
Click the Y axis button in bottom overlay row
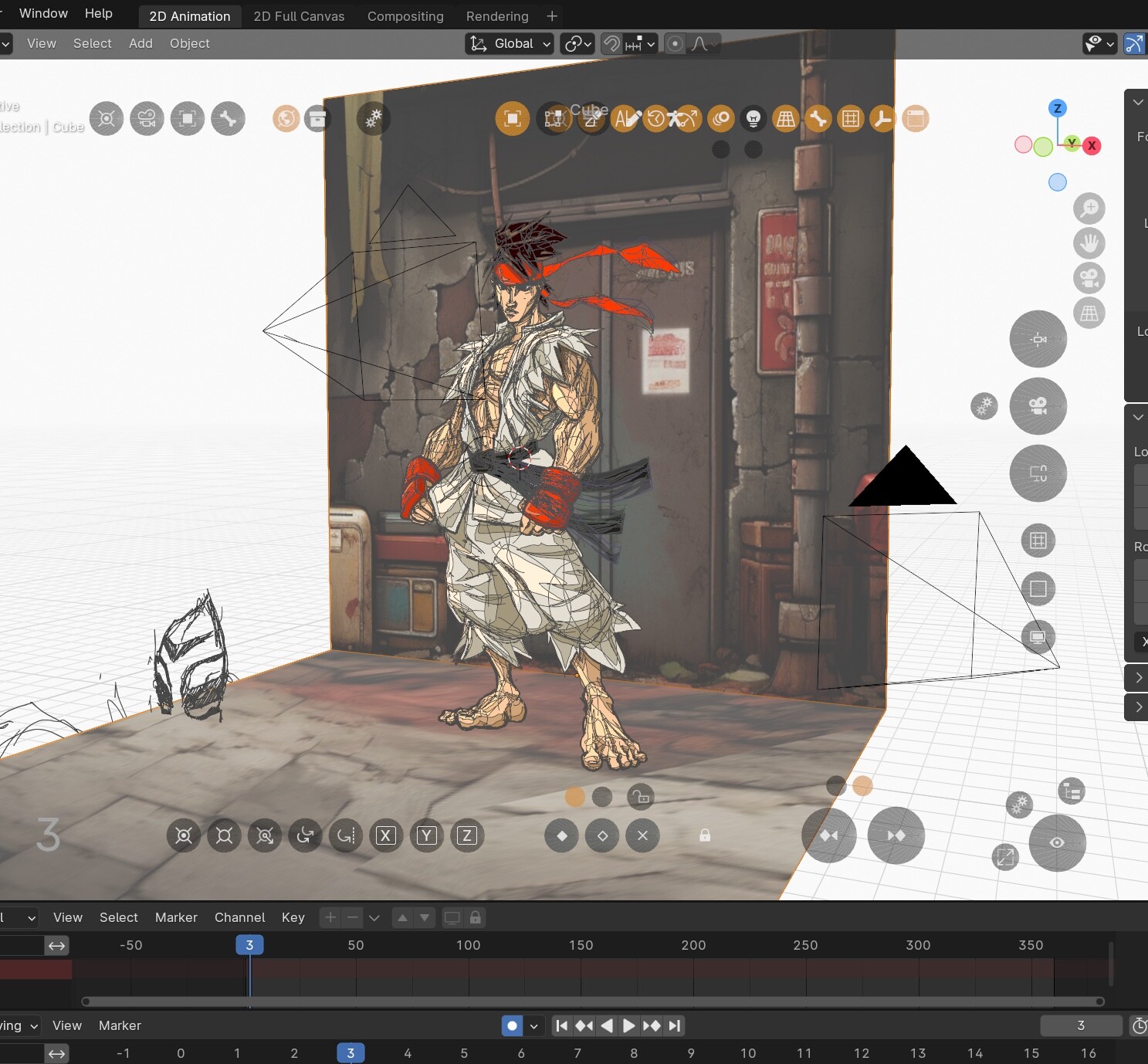[427, 835]
